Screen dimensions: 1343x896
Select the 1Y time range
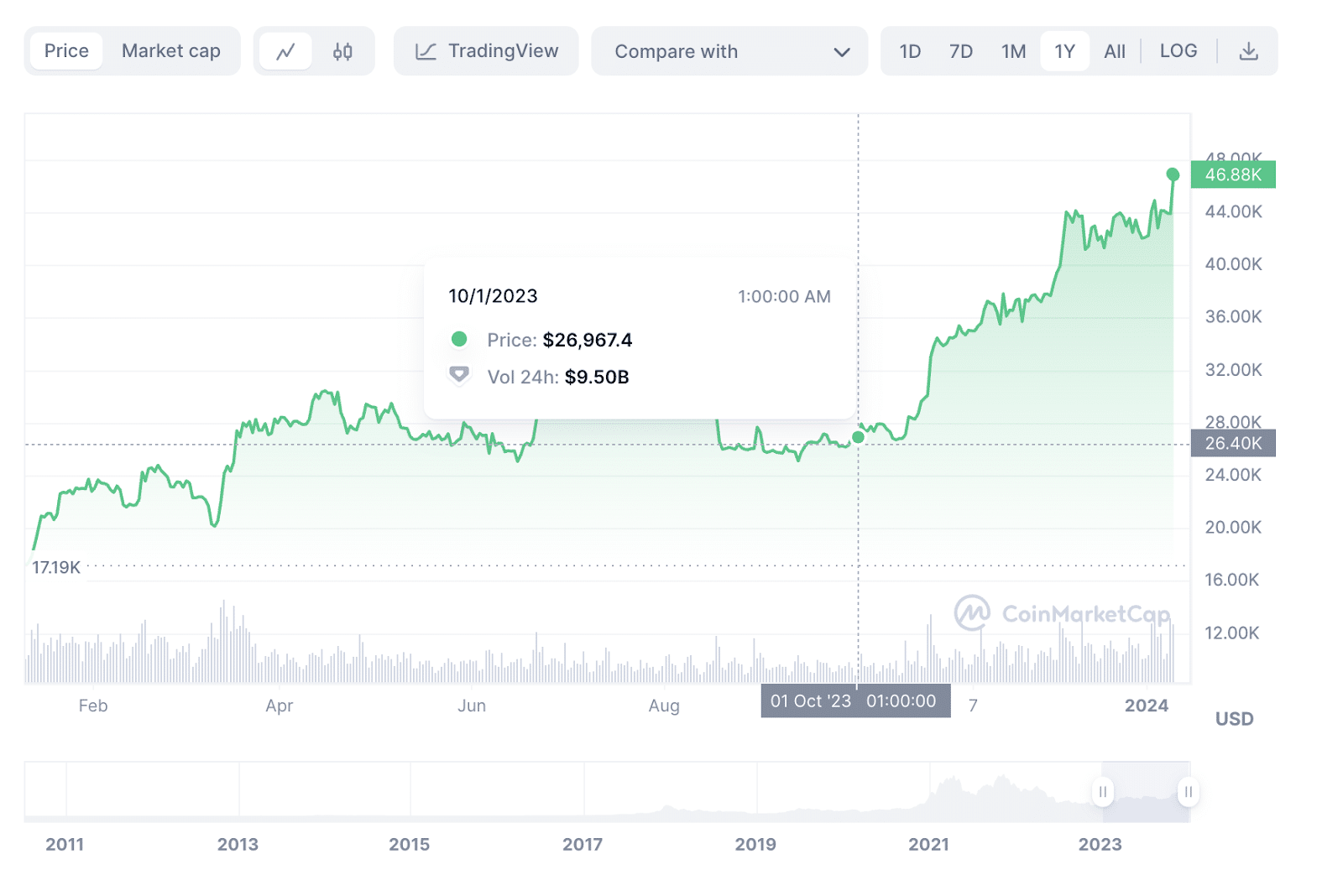[x=1064, y=52]
